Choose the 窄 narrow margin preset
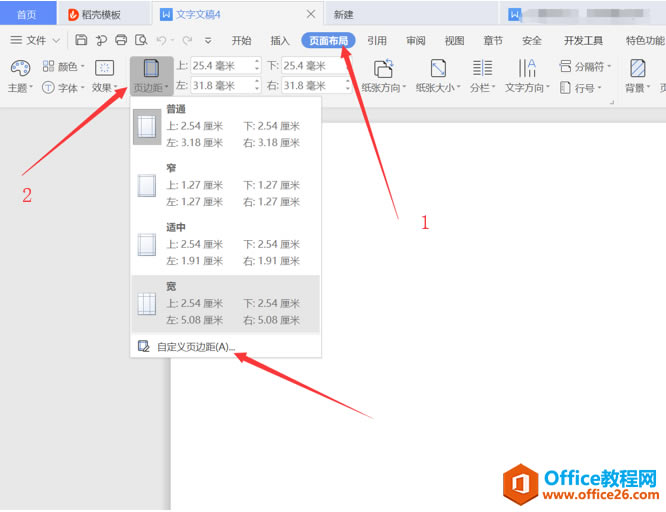Screen dimensions: 666x512 coord(226,185)
